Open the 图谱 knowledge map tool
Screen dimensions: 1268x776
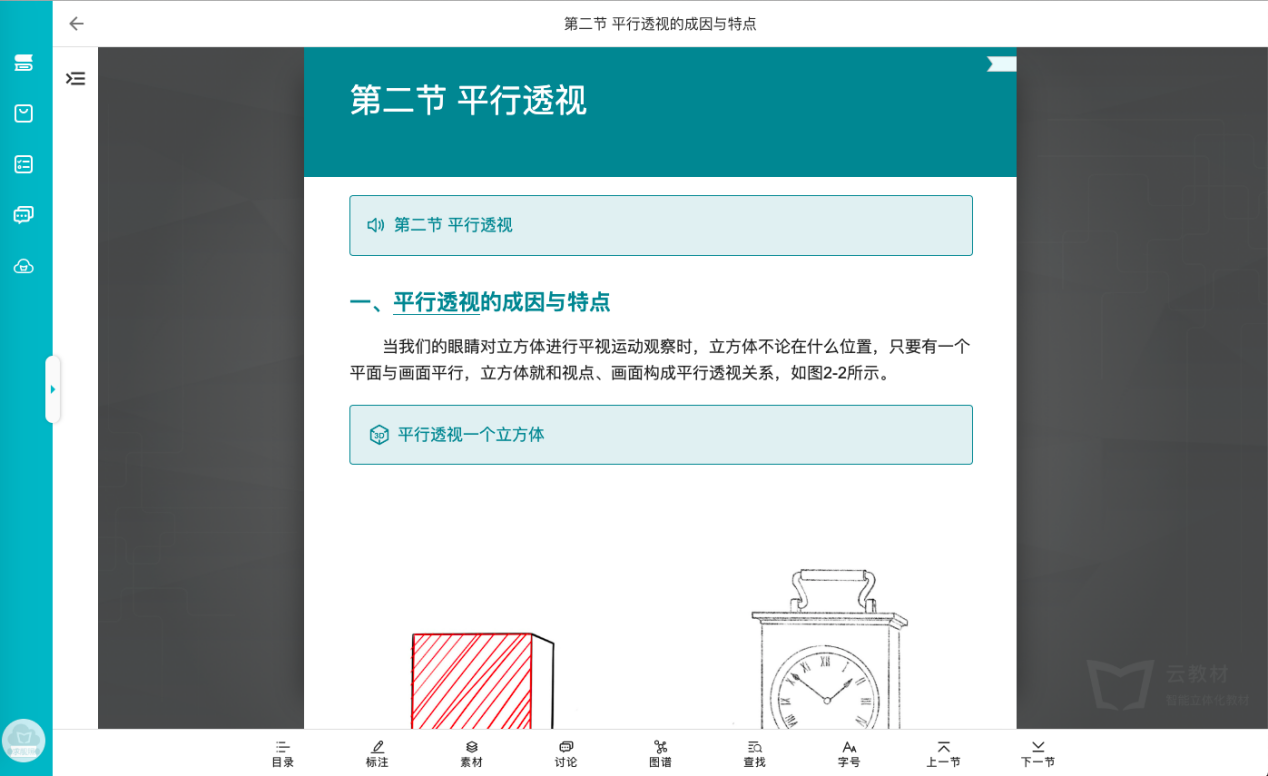pyautogui.click(x=660, y=752)
